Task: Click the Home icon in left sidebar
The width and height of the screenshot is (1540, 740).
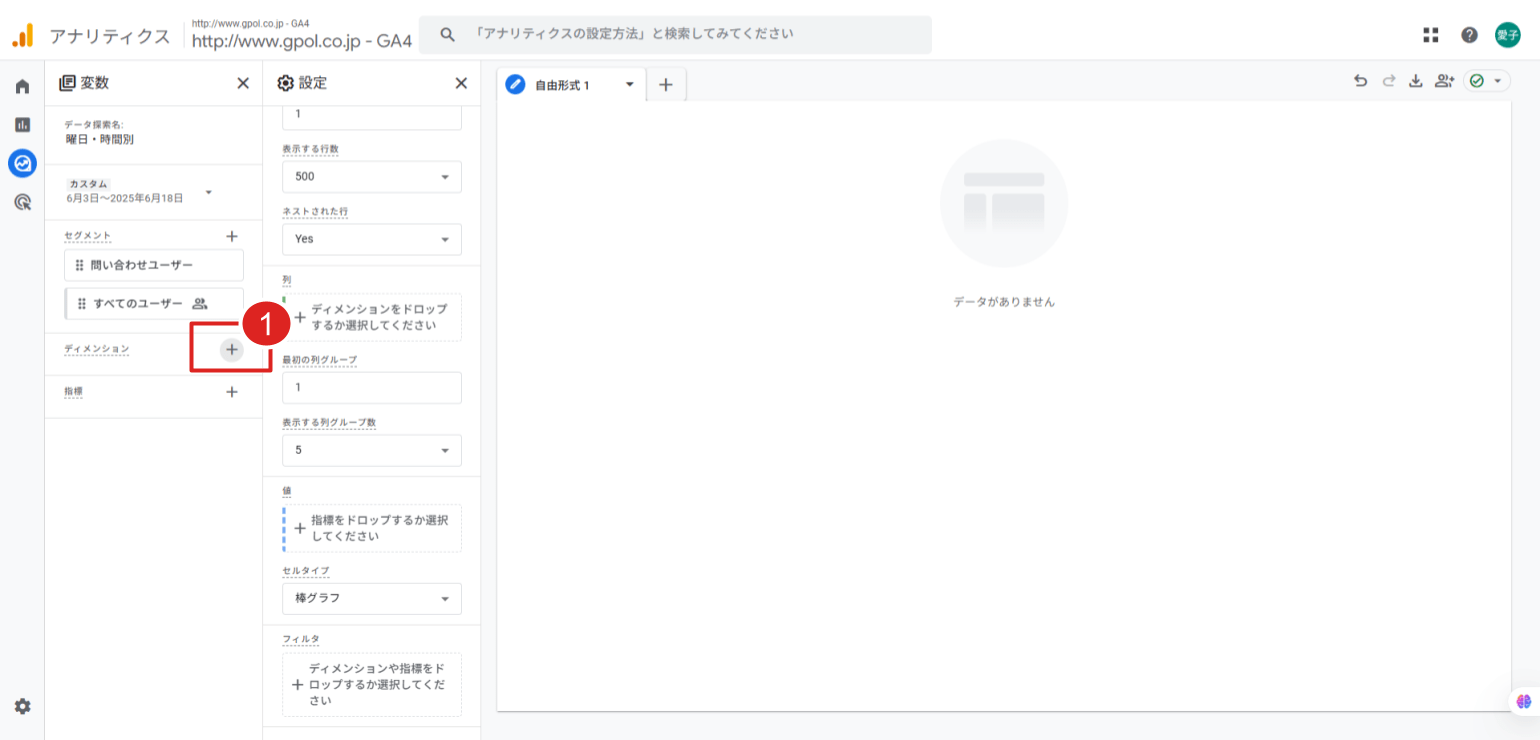Action: coord(22,87)
